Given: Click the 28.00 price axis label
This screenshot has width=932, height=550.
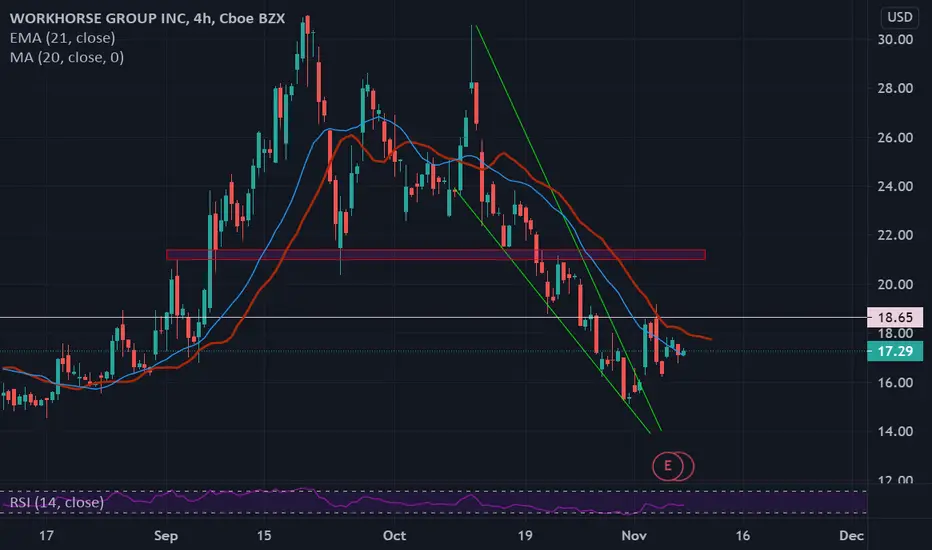Looking at the screenshot, I should [895, 89].
